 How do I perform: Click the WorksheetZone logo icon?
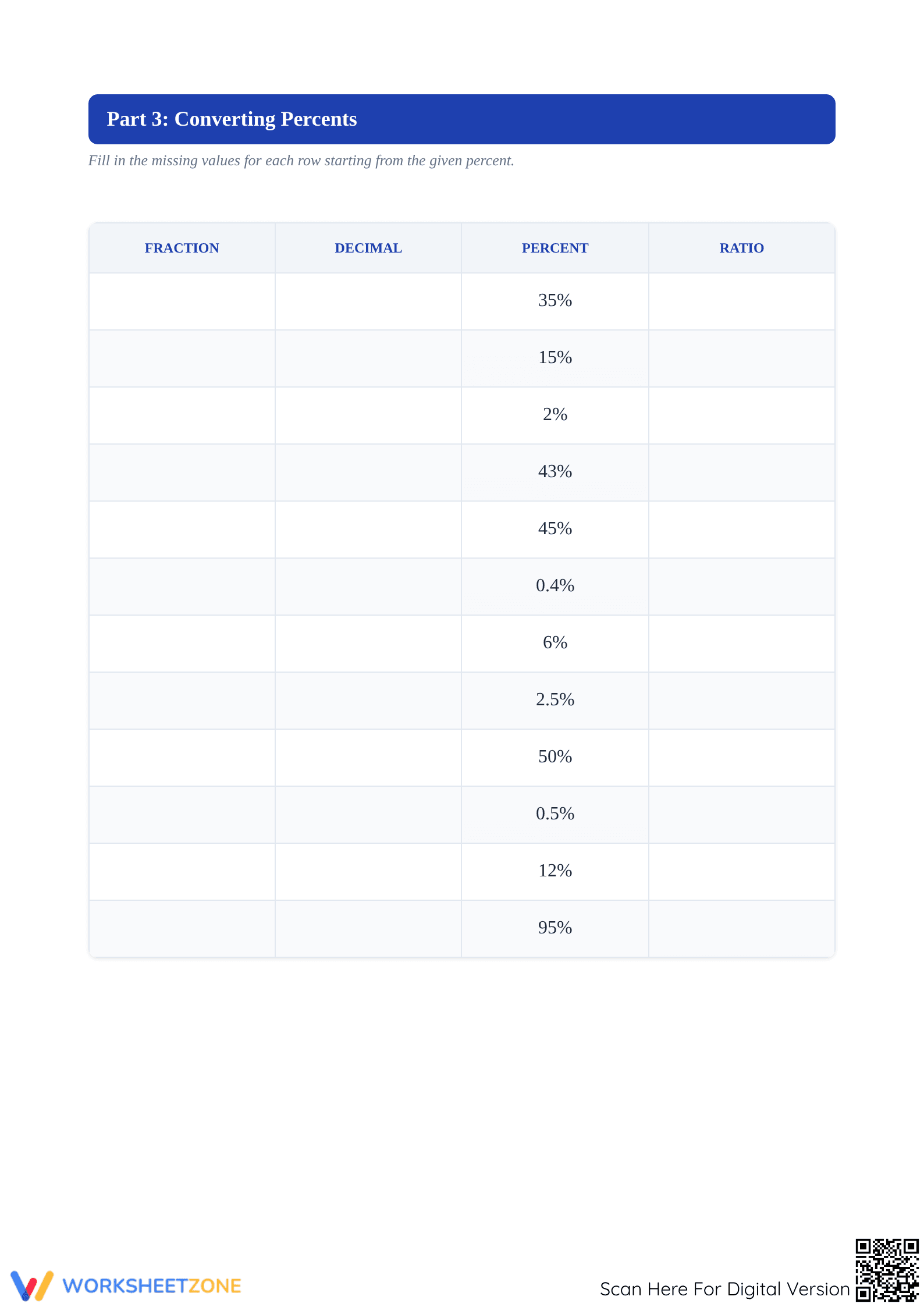(x=32, y=1285)
